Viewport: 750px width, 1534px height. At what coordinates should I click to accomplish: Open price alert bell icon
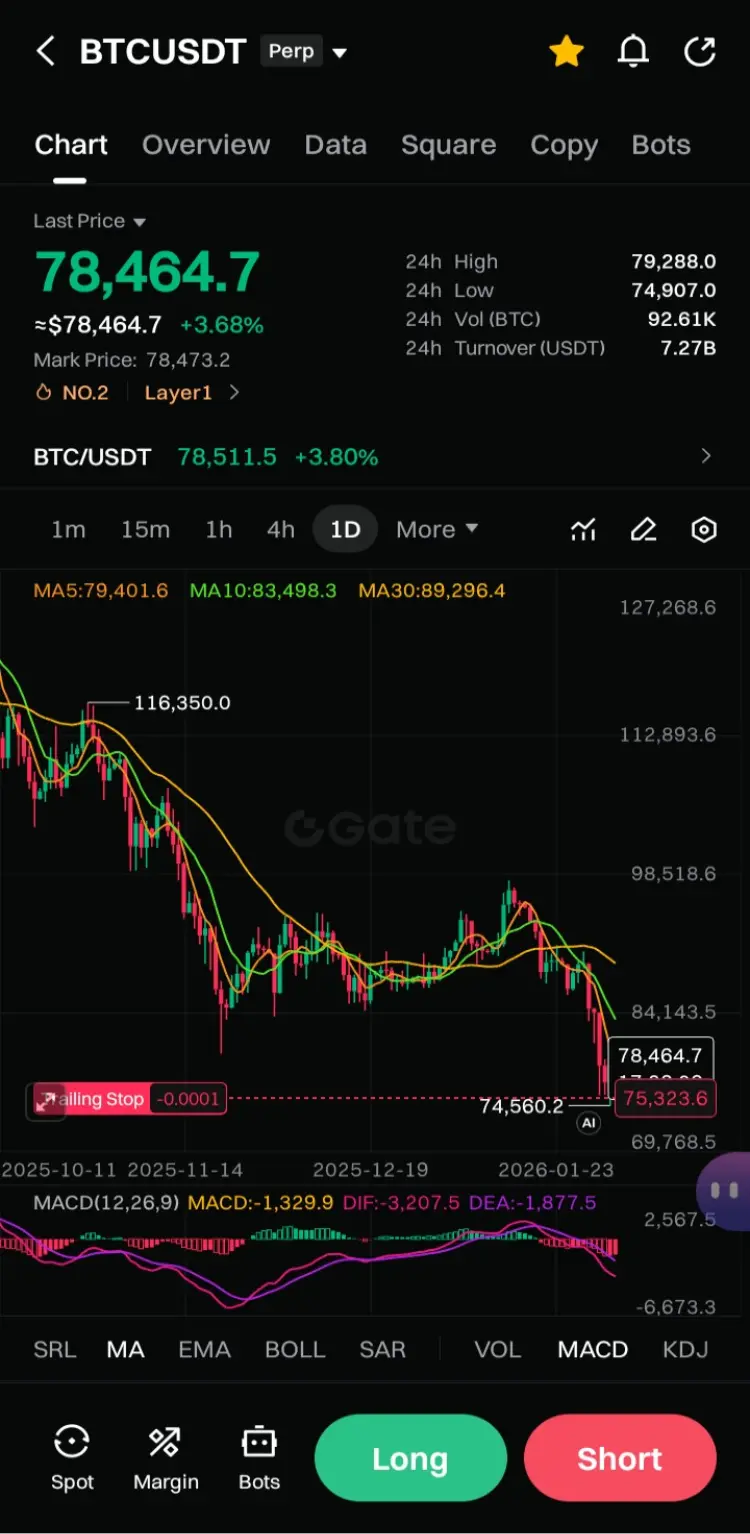click(x=633, y=52)
